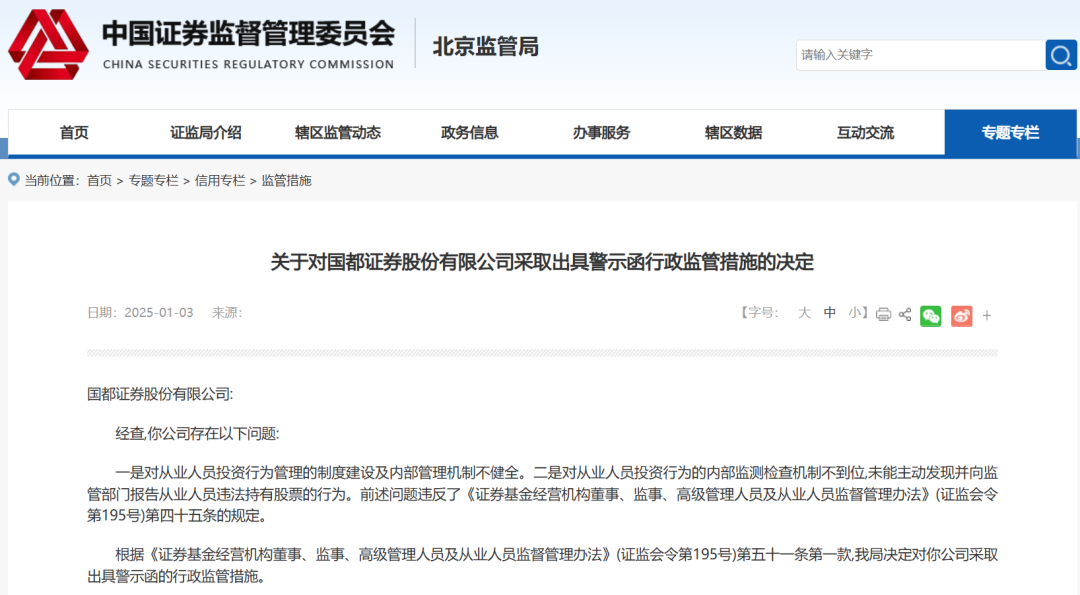Print the article using printer icon

[x=883, y=314]
